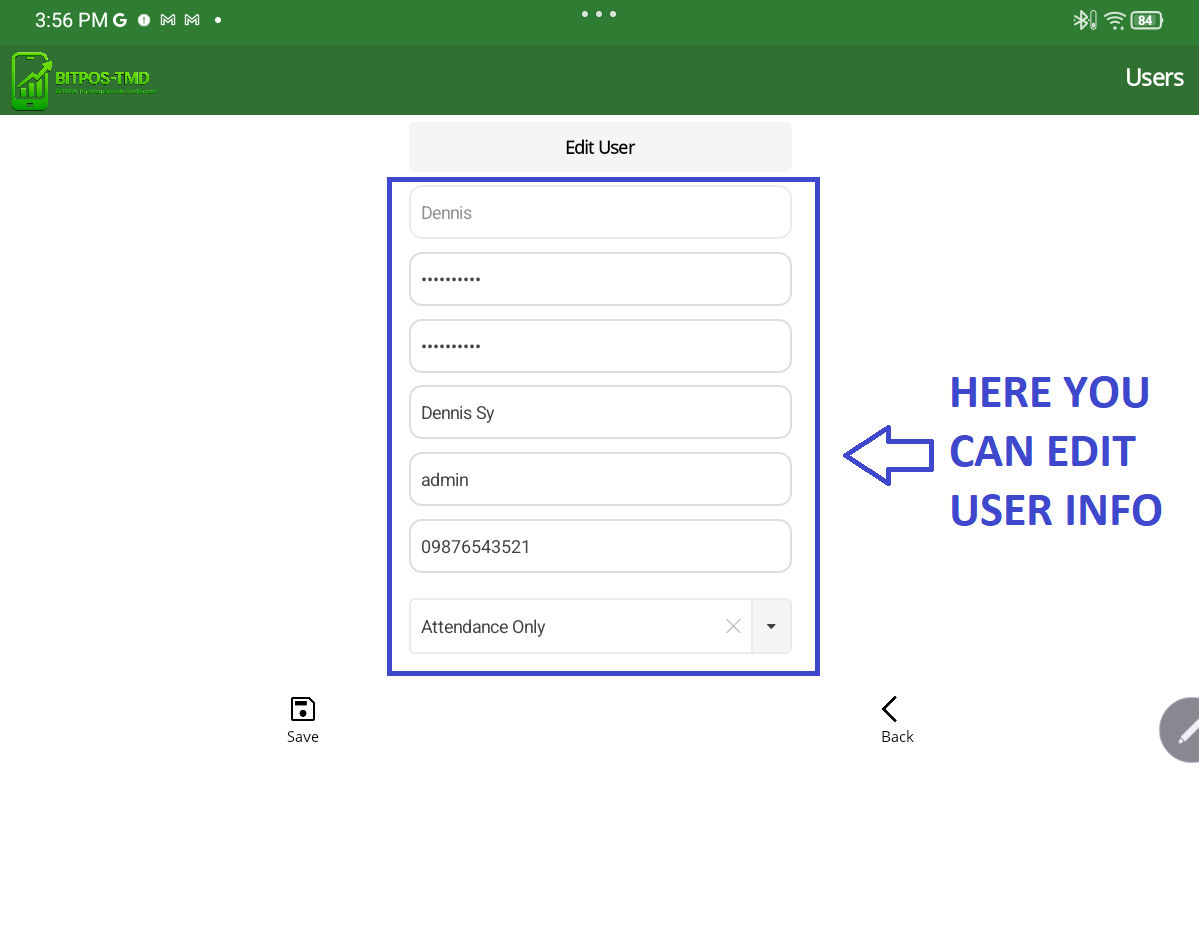Open the Attendance Only combo box
This screenshot has width=1199, height=941.
point(565,626)
